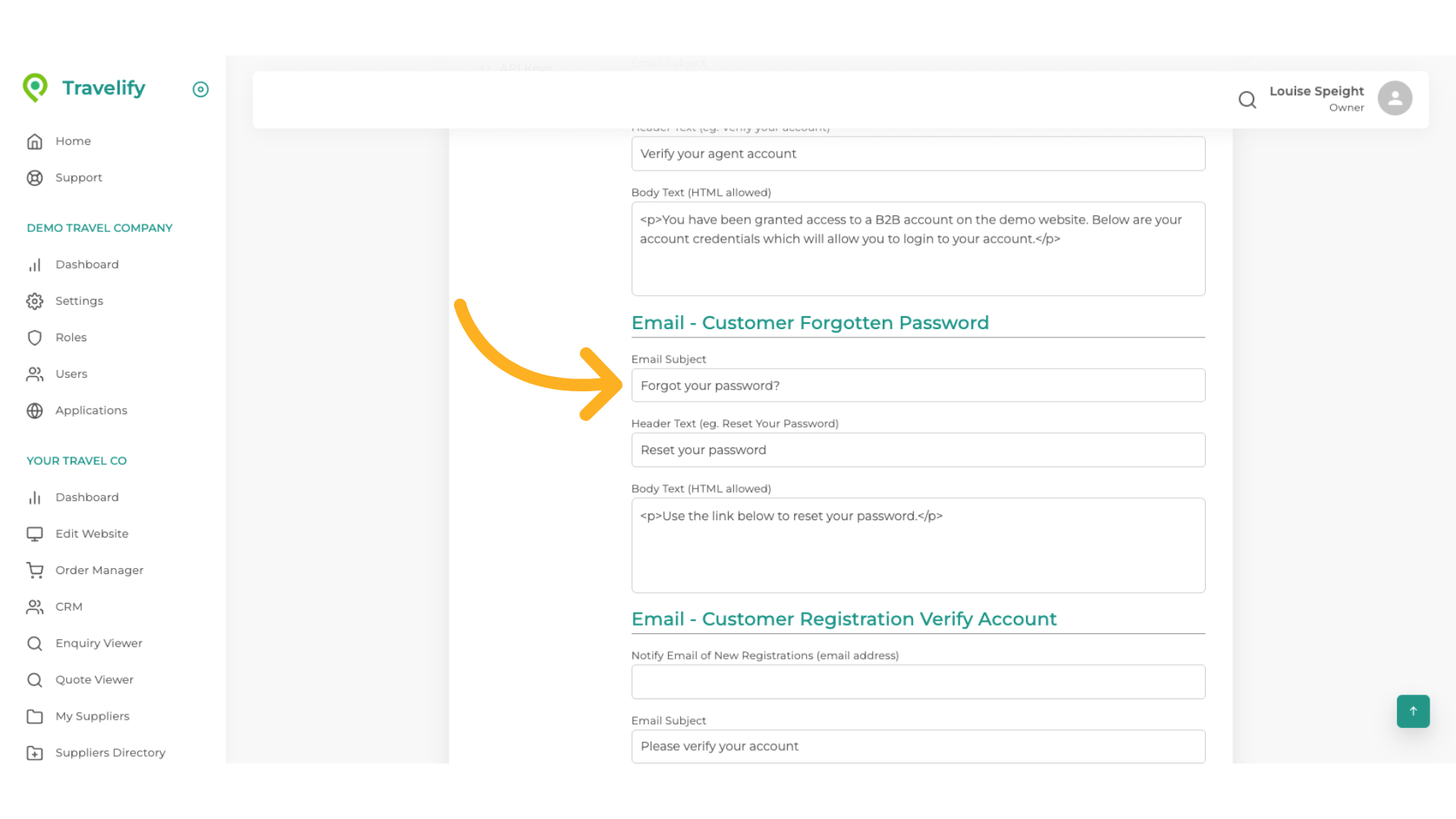Open the Roles shield icon
Image resolution: width=1456 pixels, height=819 pixels.
(35, 337)
